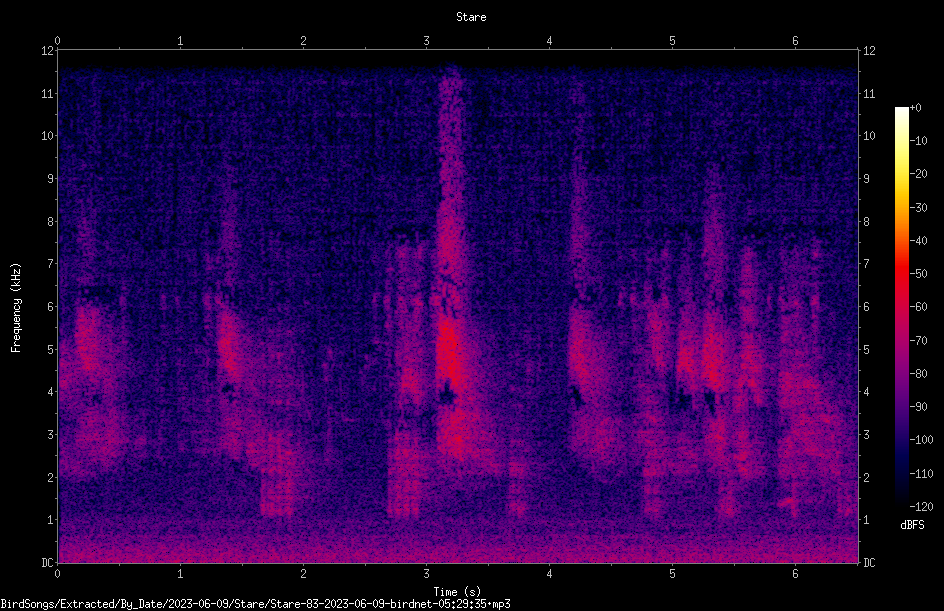Click the left-axis '6' kHz label
The image size is (944, 611).
[x=51, y=306]
